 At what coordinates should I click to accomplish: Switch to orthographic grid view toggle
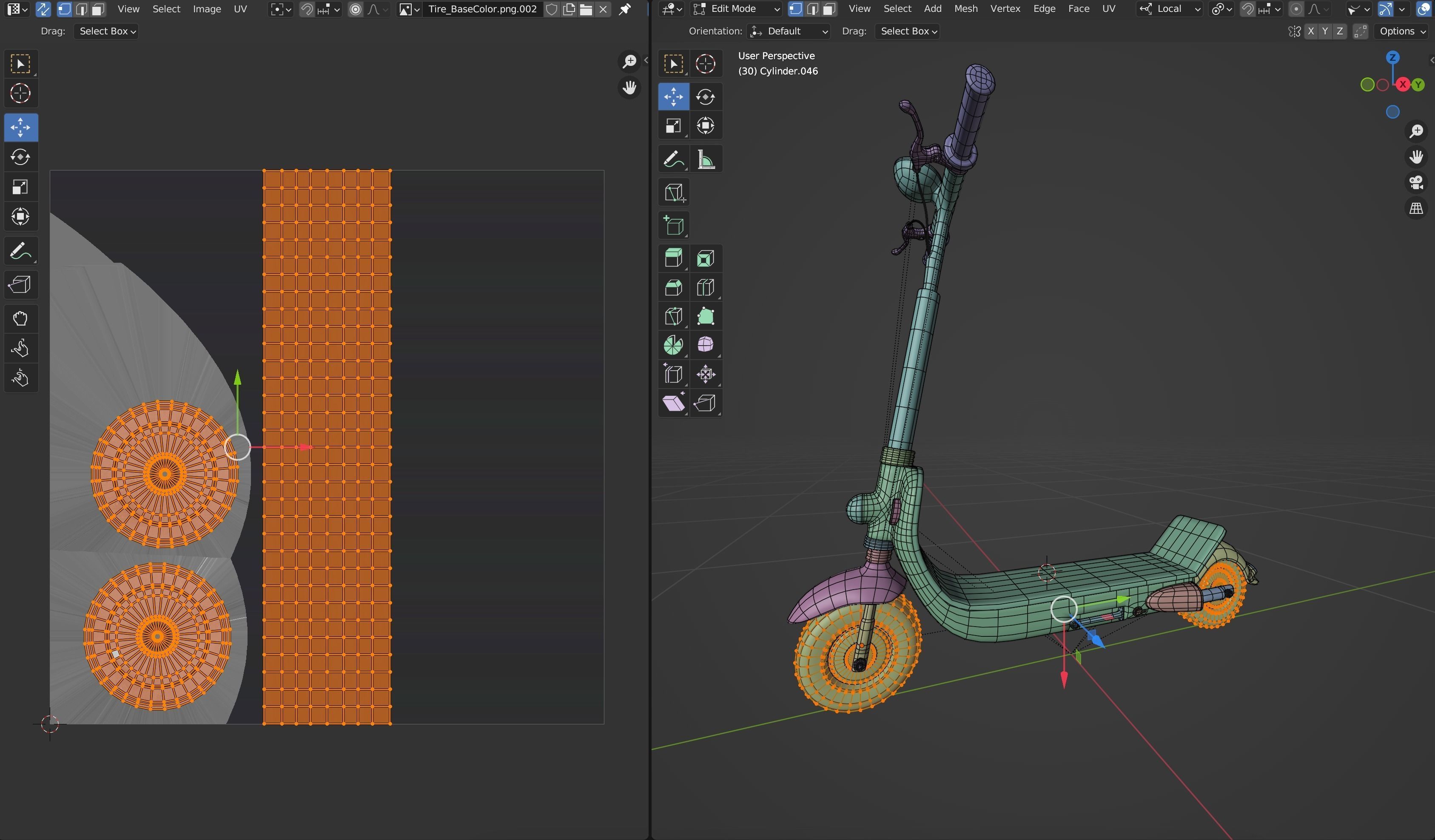[1416, 209]
